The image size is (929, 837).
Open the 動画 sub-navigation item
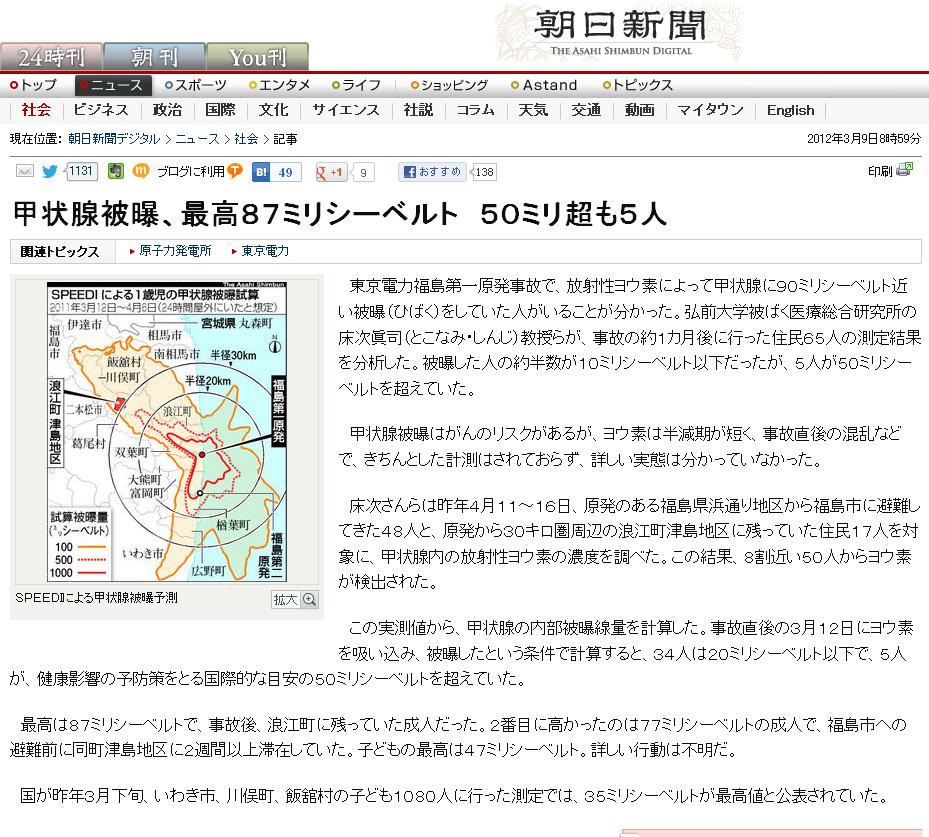pyautogui.click(x=639, y=110)
